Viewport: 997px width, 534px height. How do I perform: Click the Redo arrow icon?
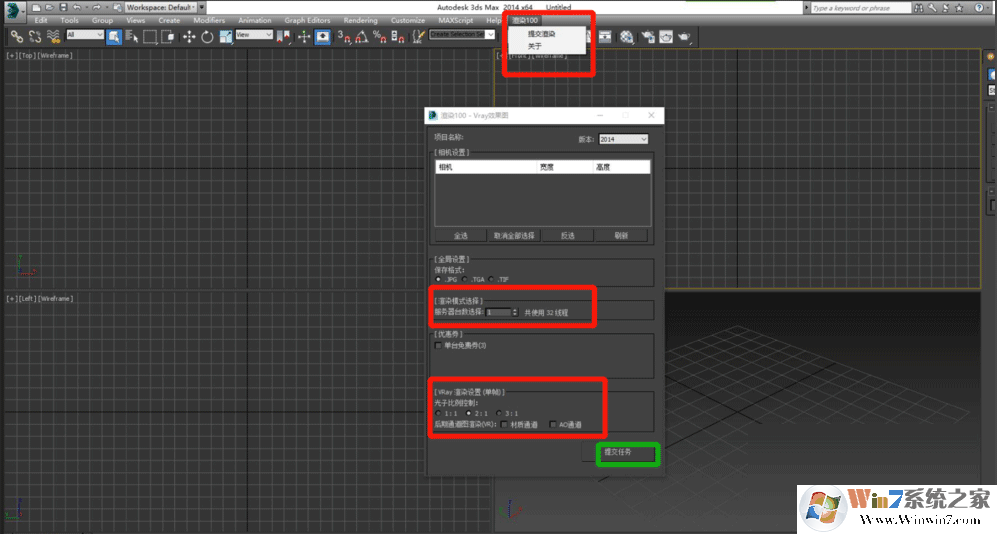[x=97, y=8]
